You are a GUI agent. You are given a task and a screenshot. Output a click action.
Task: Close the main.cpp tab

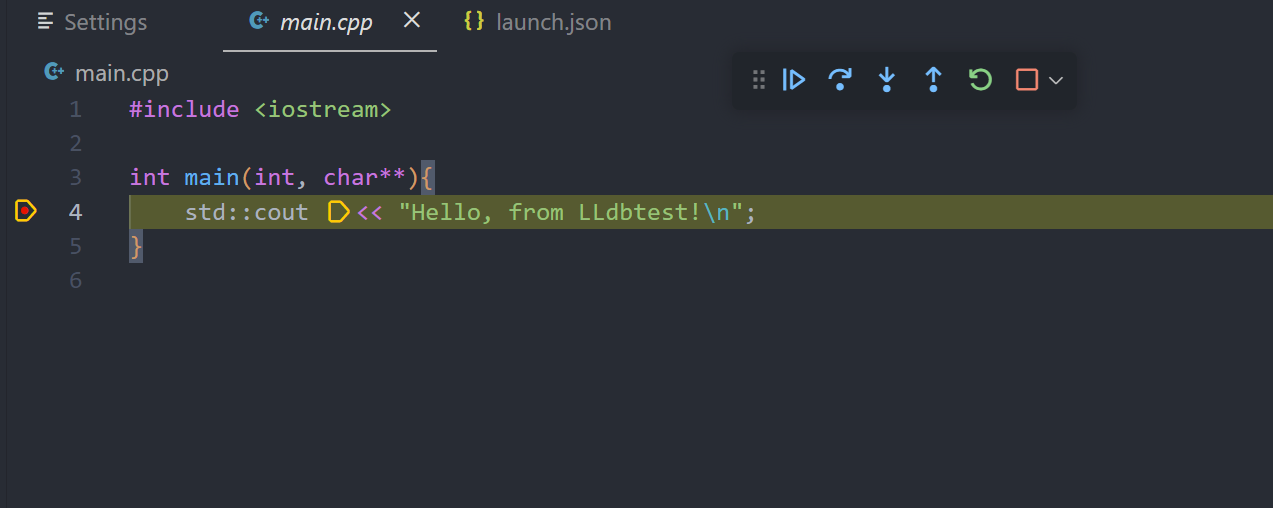tap(411, 20)
